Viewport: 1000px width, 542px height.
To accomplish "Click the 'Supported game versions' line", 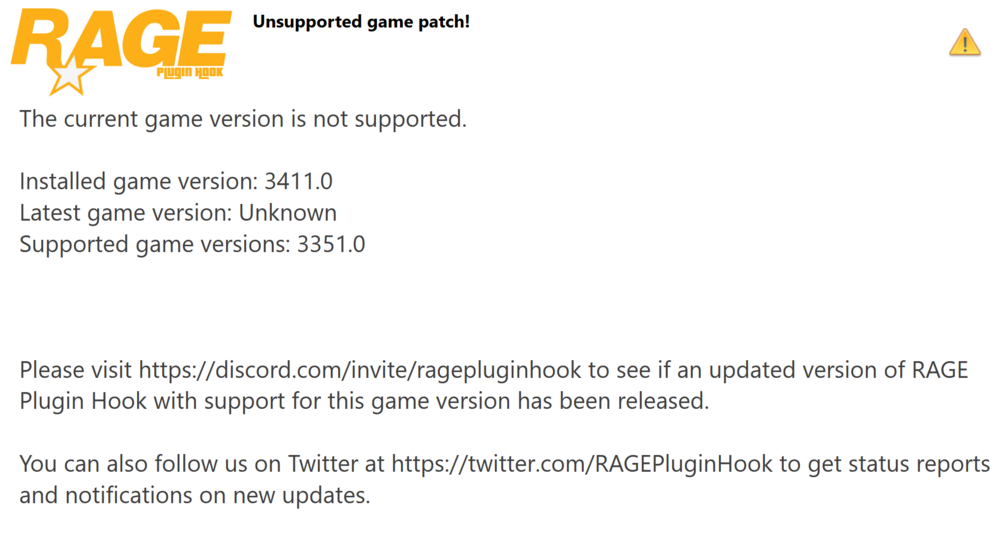I will pyautogui.click(x=155, y=244).
